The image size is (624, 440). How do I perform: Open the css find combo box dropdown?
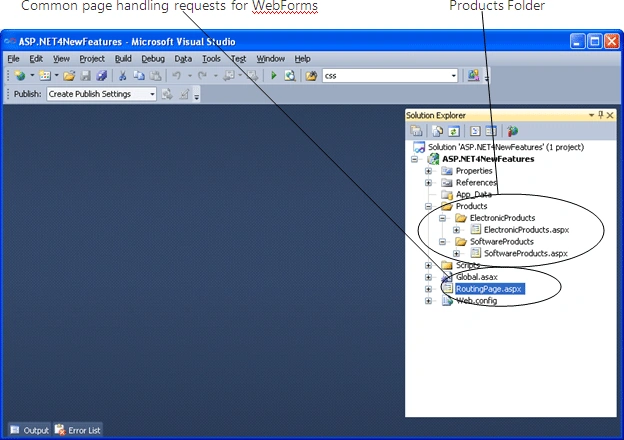tap(453, 76)
